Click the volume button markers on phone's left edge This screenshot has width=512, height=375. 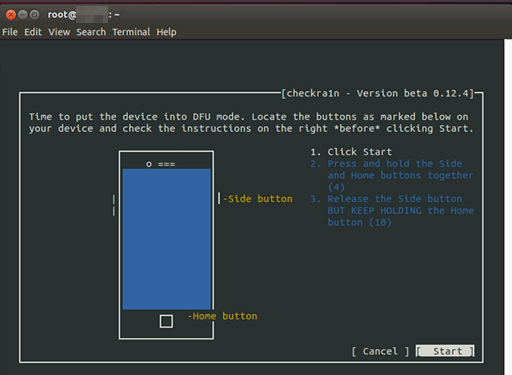[114, 205]
